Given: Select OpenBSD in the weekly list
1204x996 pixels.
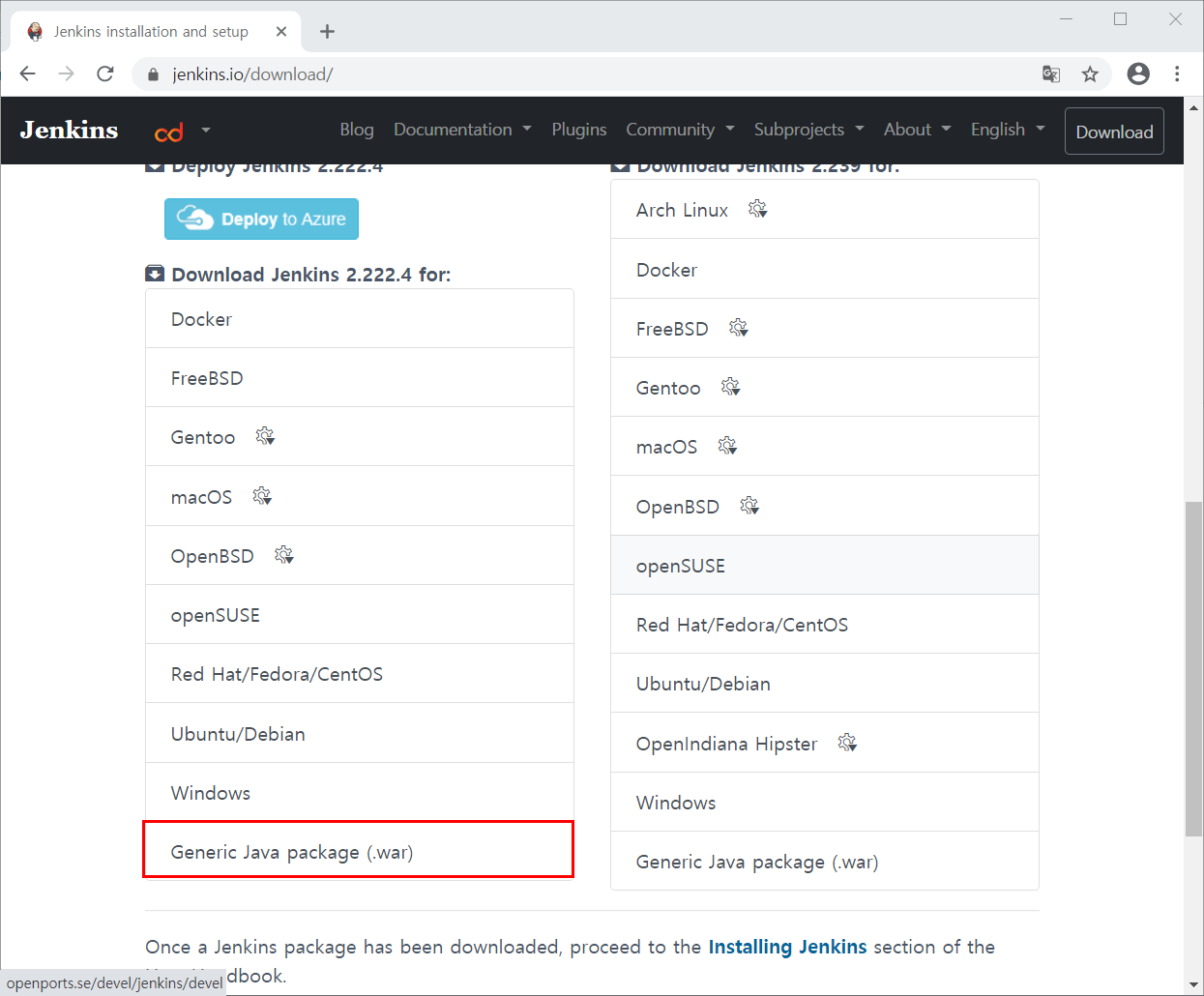Looking at the screenshot, I should pyautogui.click(x=825, y=507).
